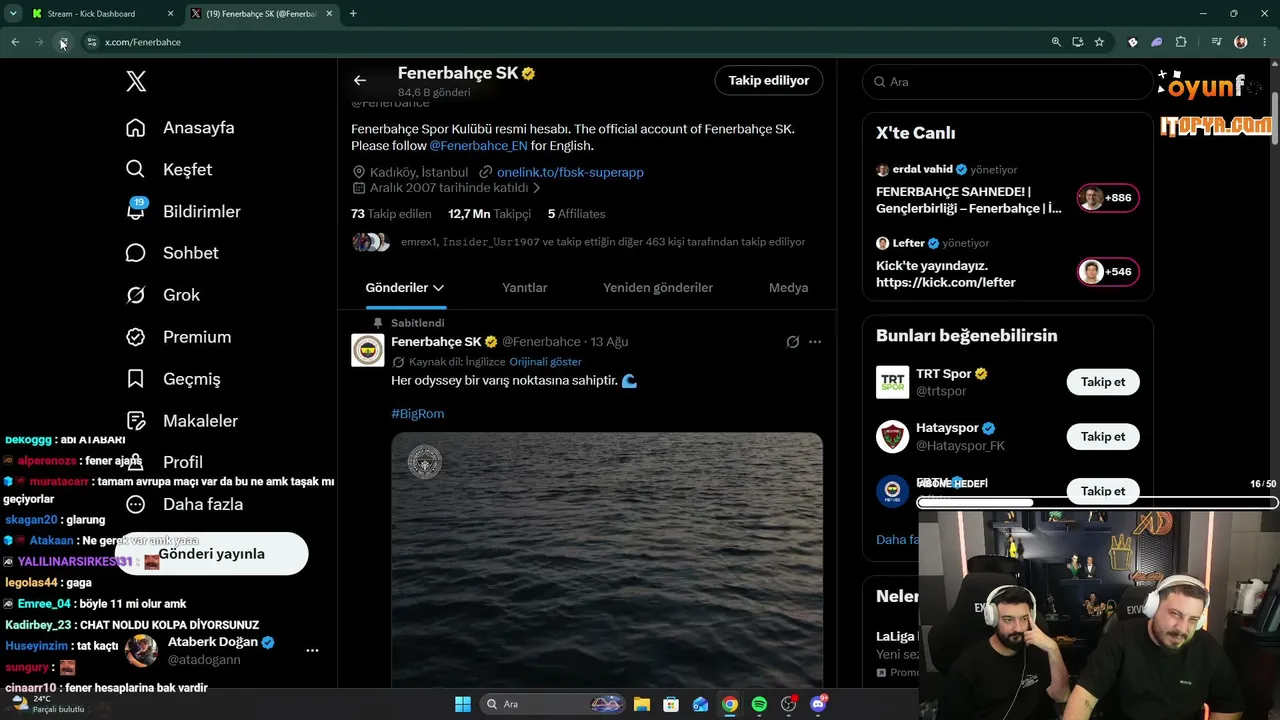The image size is (1280, 720).
Task: Open Geçmiş bookmarks in the sidebar
Action: tap(173, 379)
